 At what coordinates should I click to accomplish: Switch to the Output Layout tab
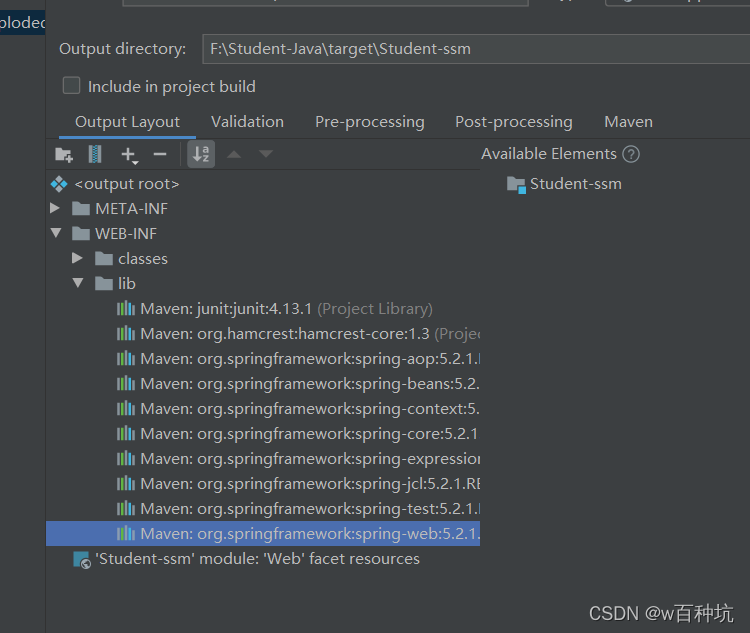click(127, 122)
